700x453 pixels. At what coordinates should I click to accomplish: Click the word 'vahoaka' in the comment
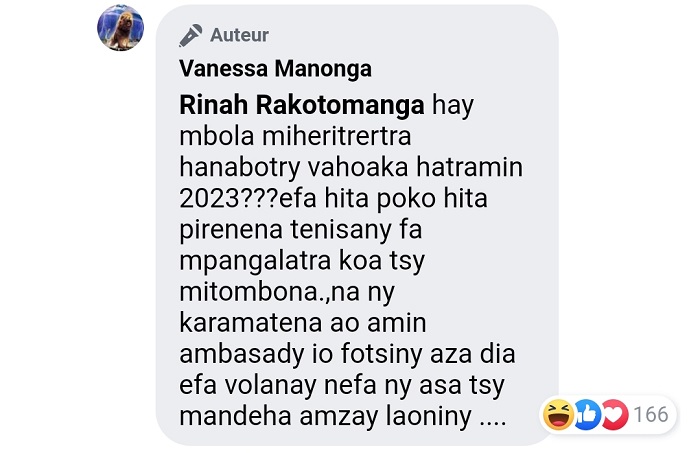(358, 167)
